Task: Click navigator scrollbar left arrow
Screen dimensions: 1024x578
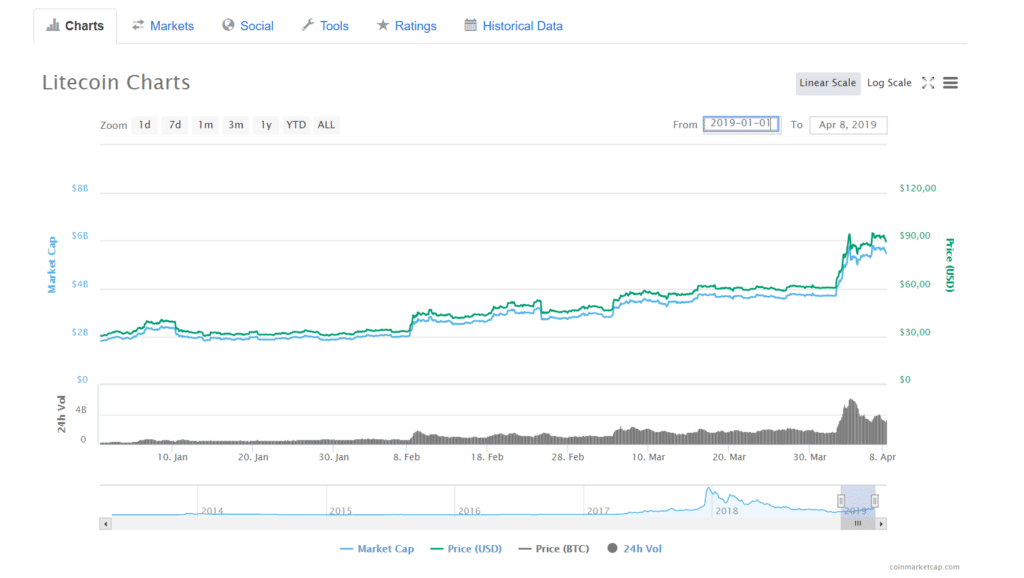Action: (105, 523)
